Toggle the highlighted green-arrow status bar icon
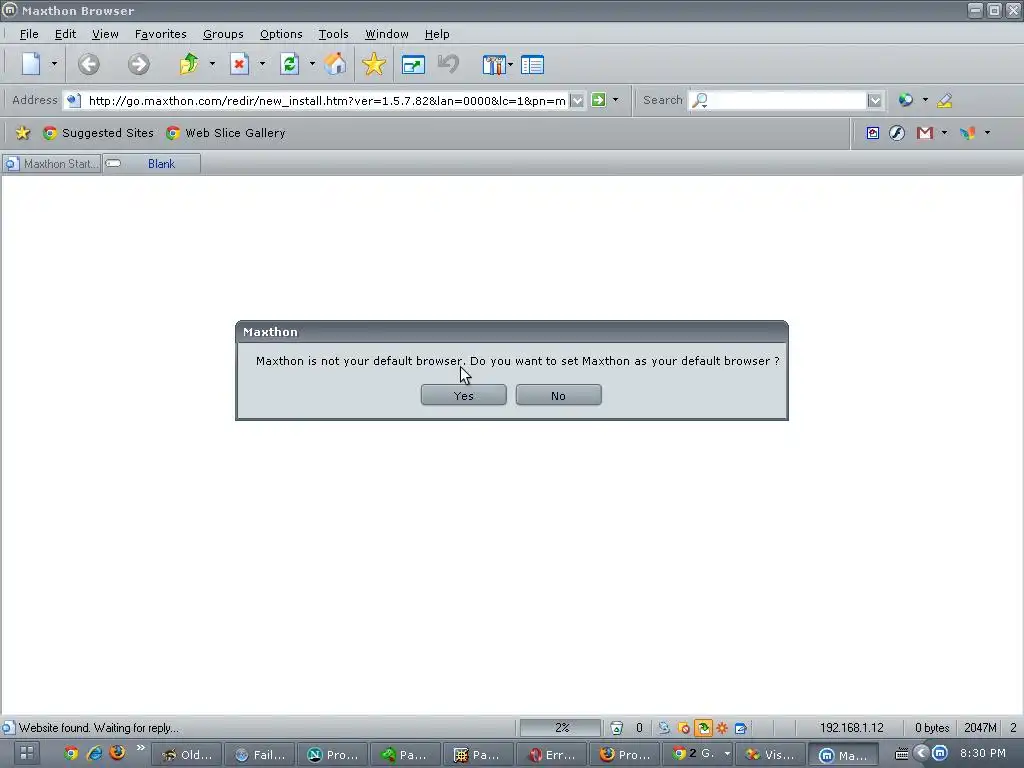Viewport: 1024px width, 768px height. click(703, 728)
